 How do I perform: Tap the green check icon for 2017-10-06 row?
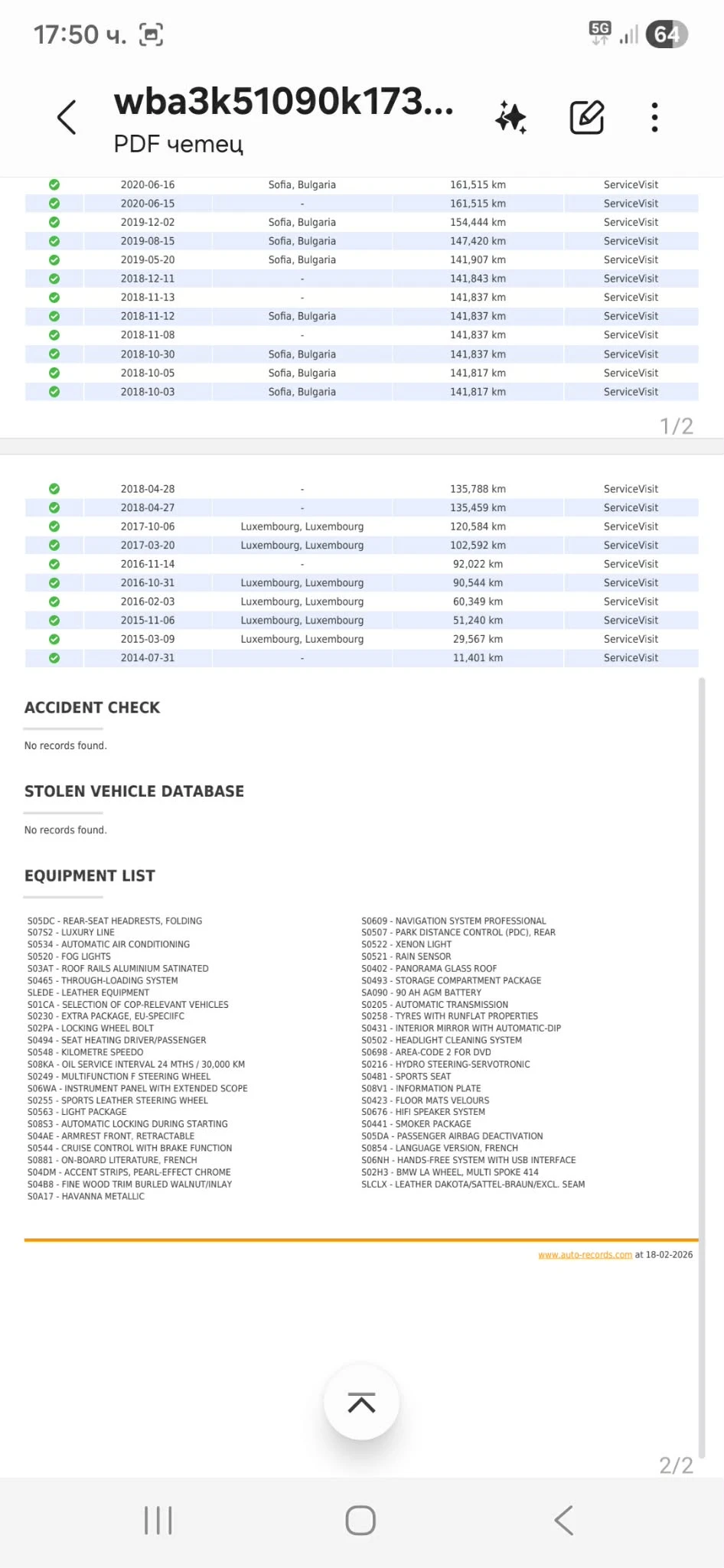[x=54, y=526]
